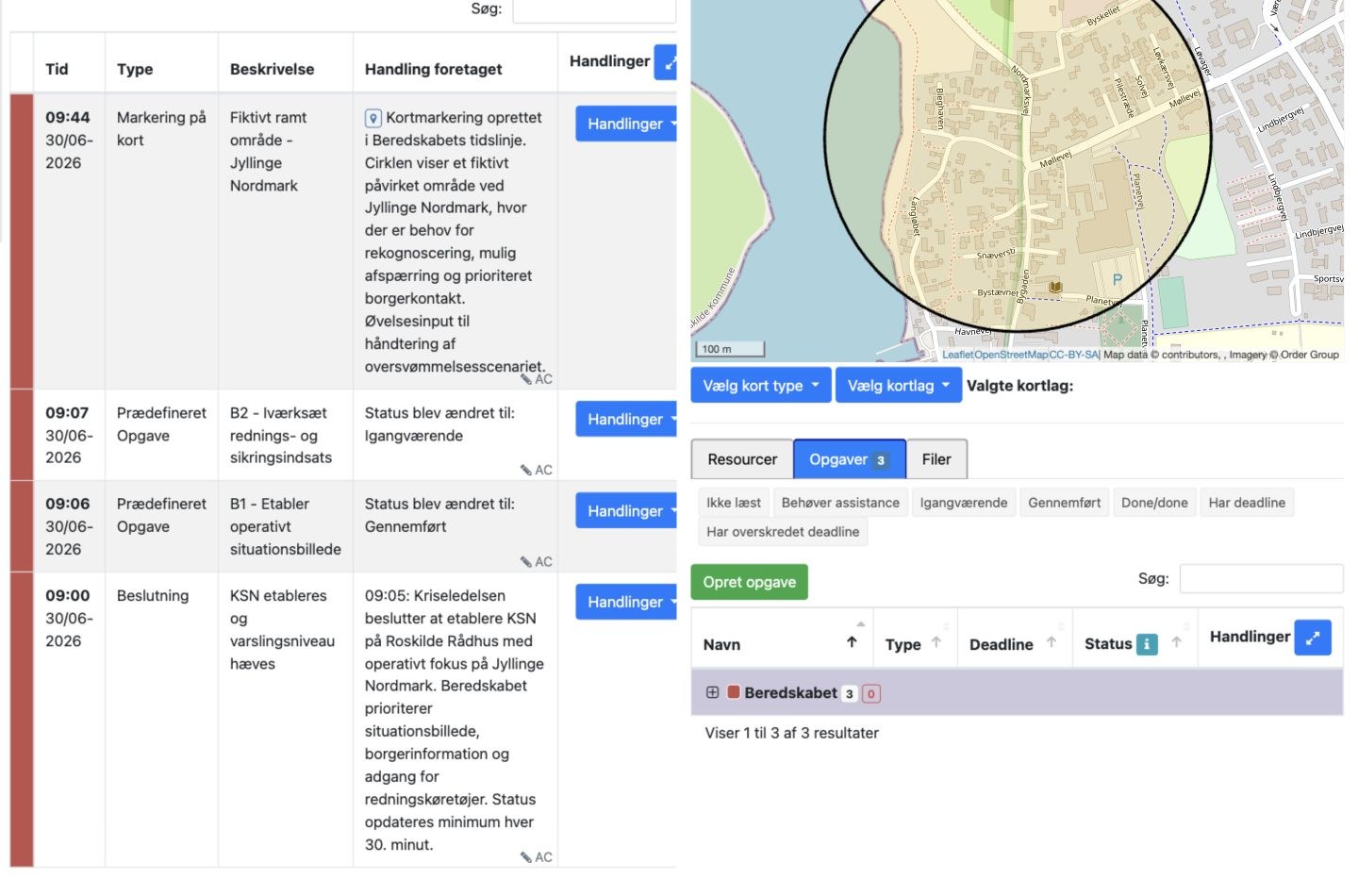Toggle the Behøver assistance filter
This screenshot has height=896, width=1358.
pyautogui.click(x=840, y=503)
